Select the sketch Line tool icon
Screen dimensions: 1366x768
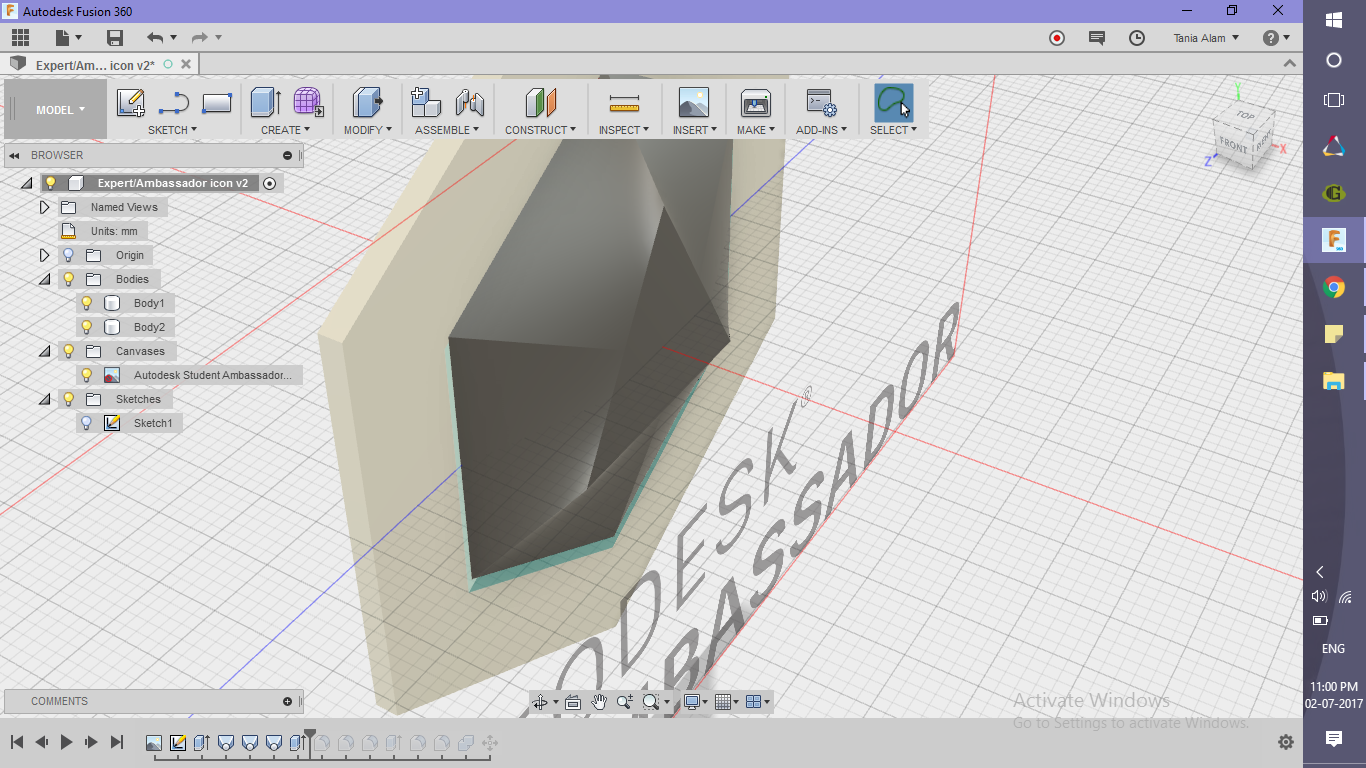[x=174, y=103]
